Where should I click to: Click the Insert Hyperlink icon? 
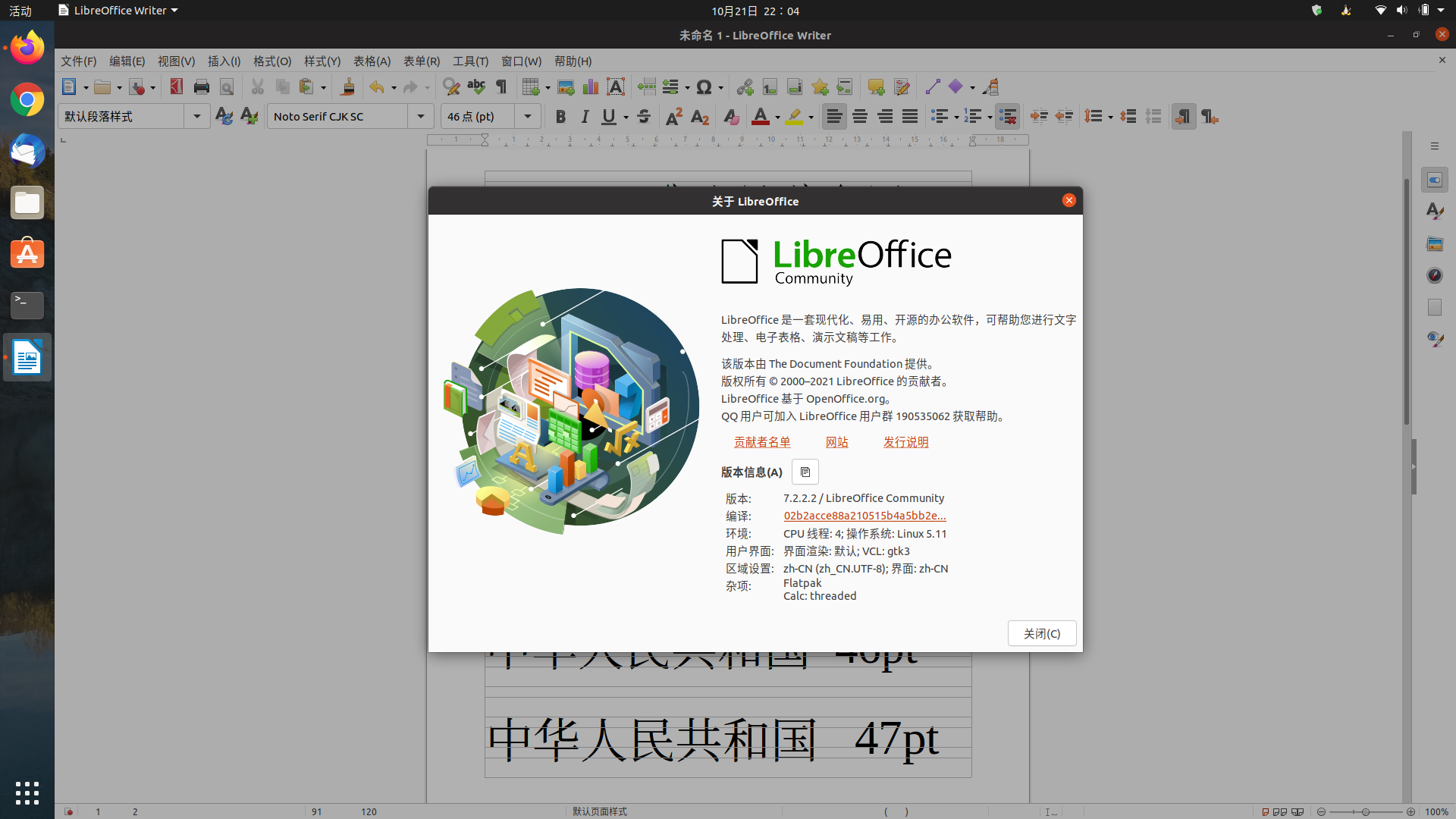tap(745, 87)
